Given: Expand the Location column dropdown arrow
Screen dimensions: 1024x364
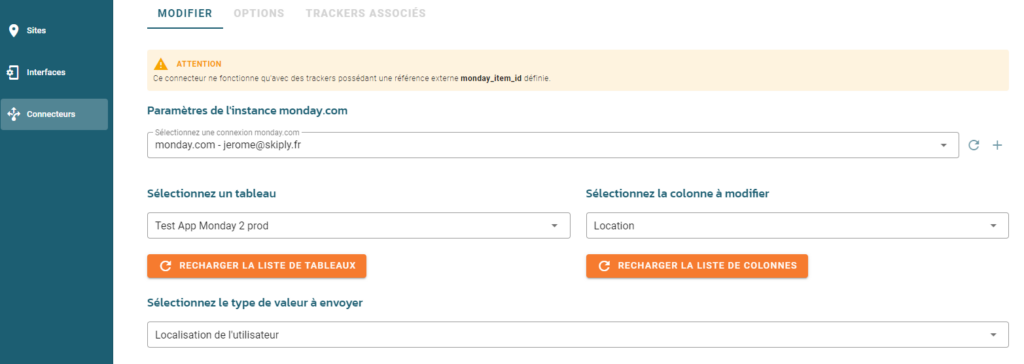Looking at the screenshot, I should click(993, 225).
